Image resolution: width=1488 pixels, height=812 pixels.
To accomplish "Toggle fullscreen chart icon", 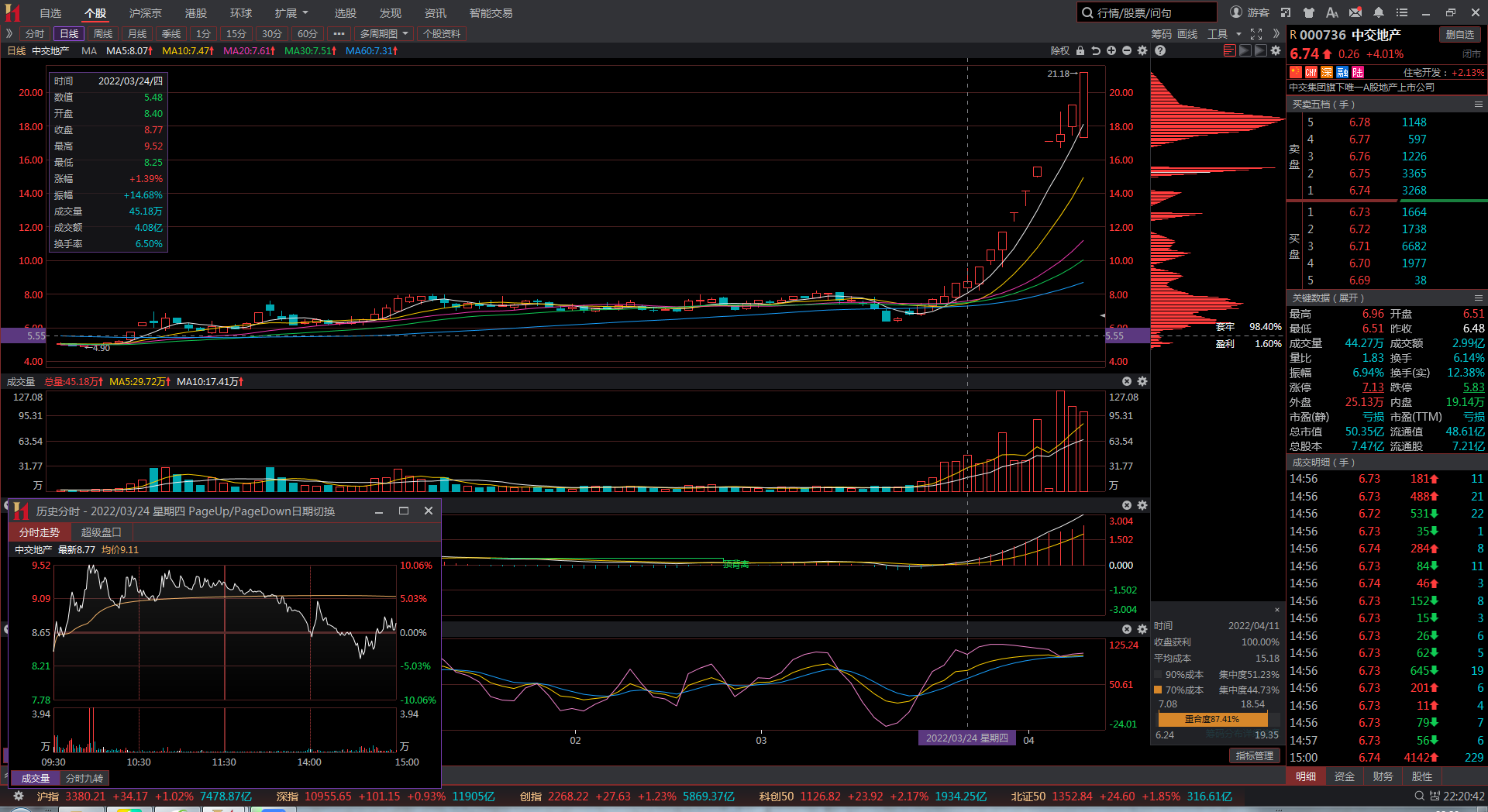I will (x=1256, y=34).
